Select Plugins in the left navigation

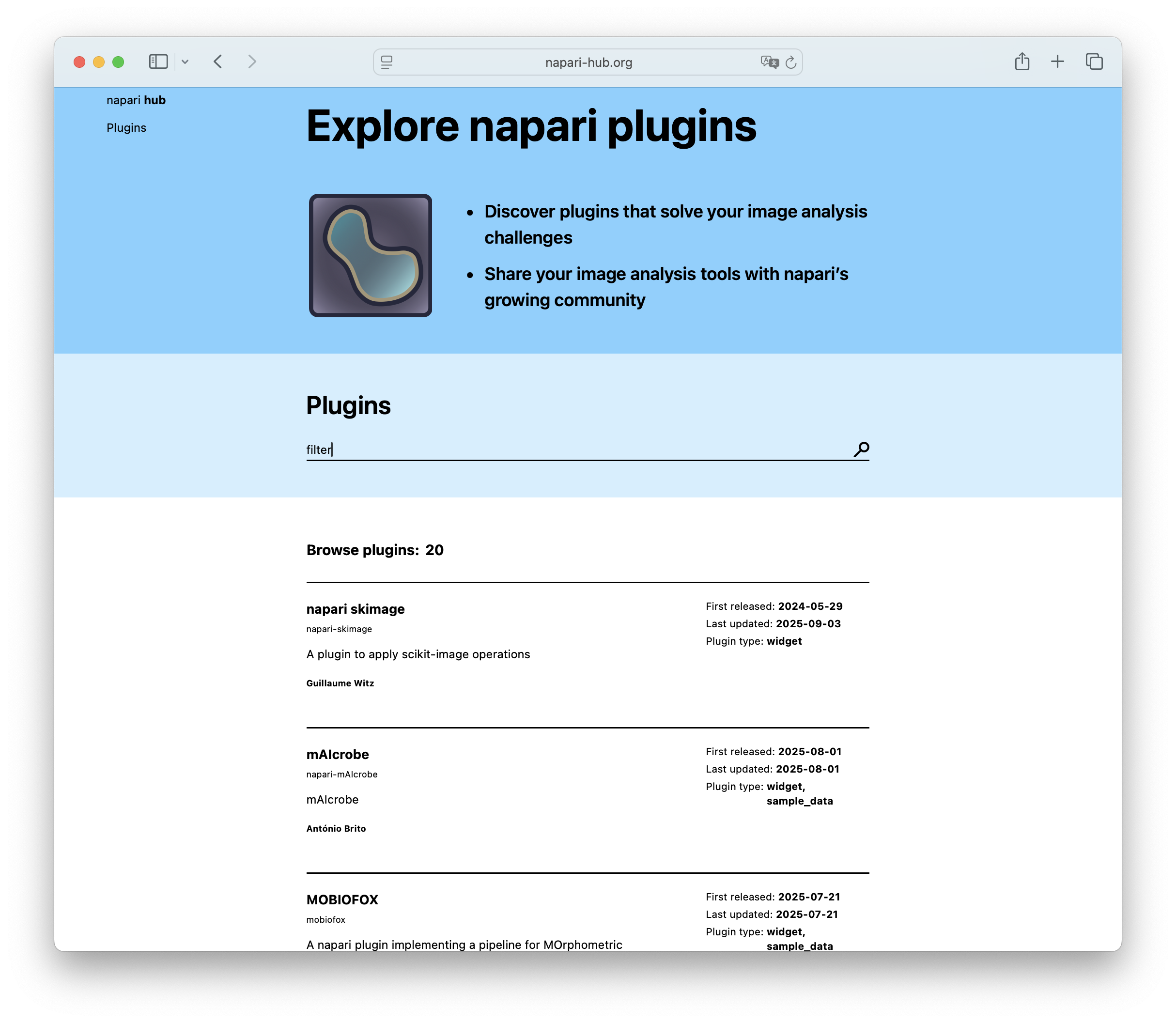[126, 127]
